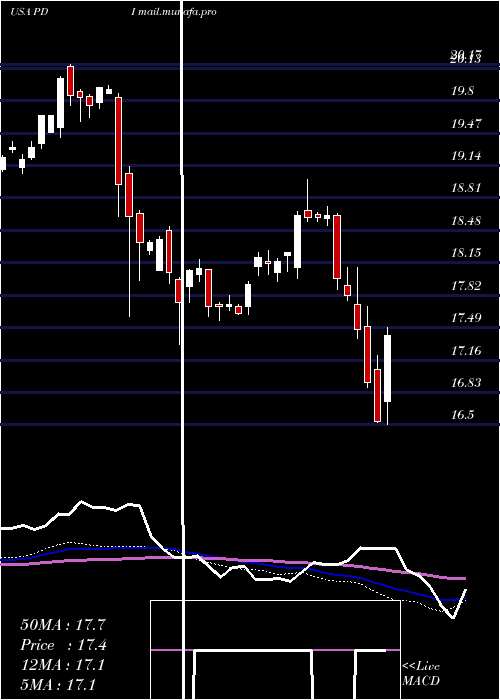The width and height of the screenshot is (500, 700).
Task: Click the 'I mail.munafa.pro' watermark text
Action: pos(174,12)
